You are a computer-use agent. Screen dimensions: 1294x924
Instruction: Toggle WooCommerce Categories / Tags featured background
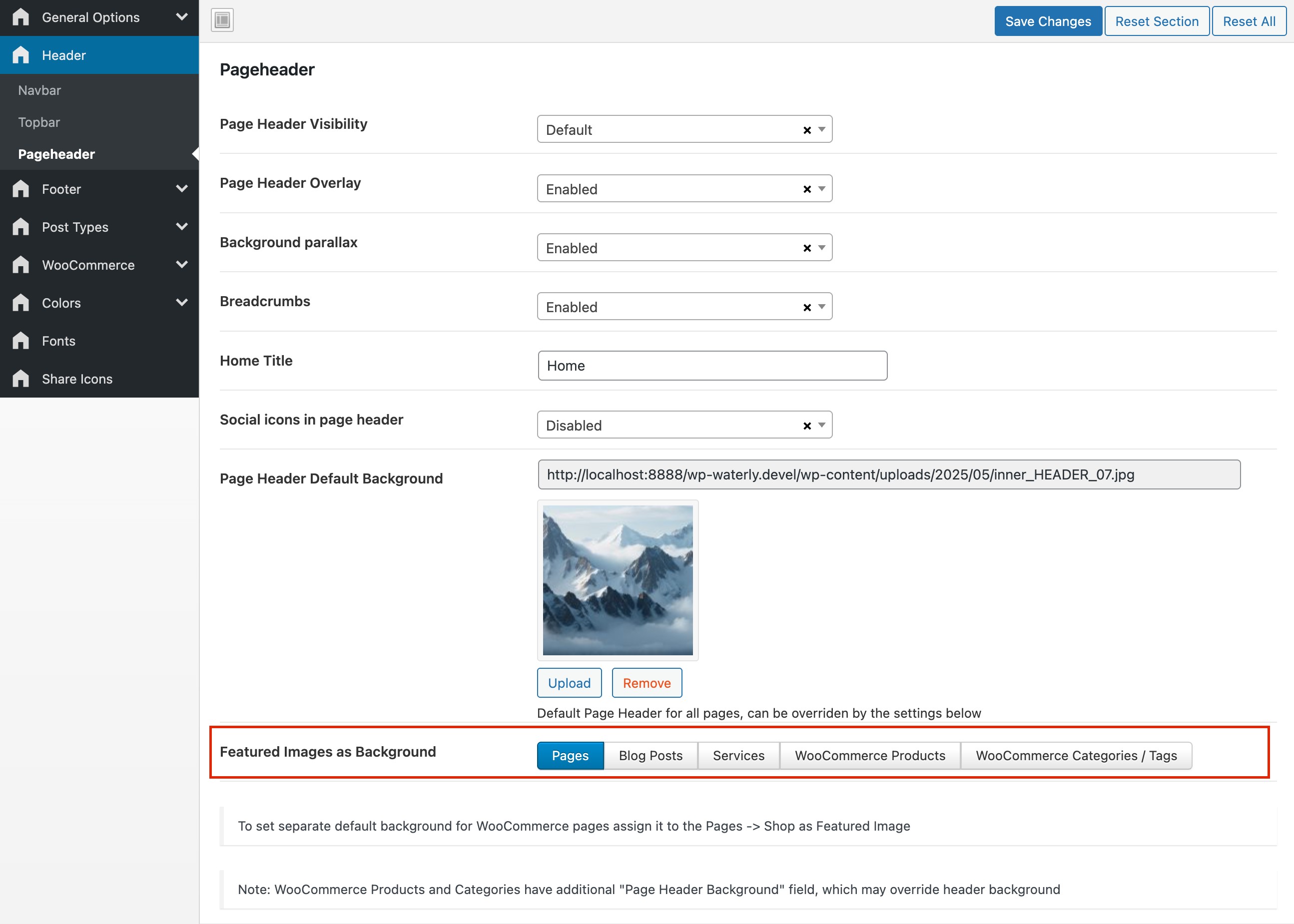click(1076, 755)
